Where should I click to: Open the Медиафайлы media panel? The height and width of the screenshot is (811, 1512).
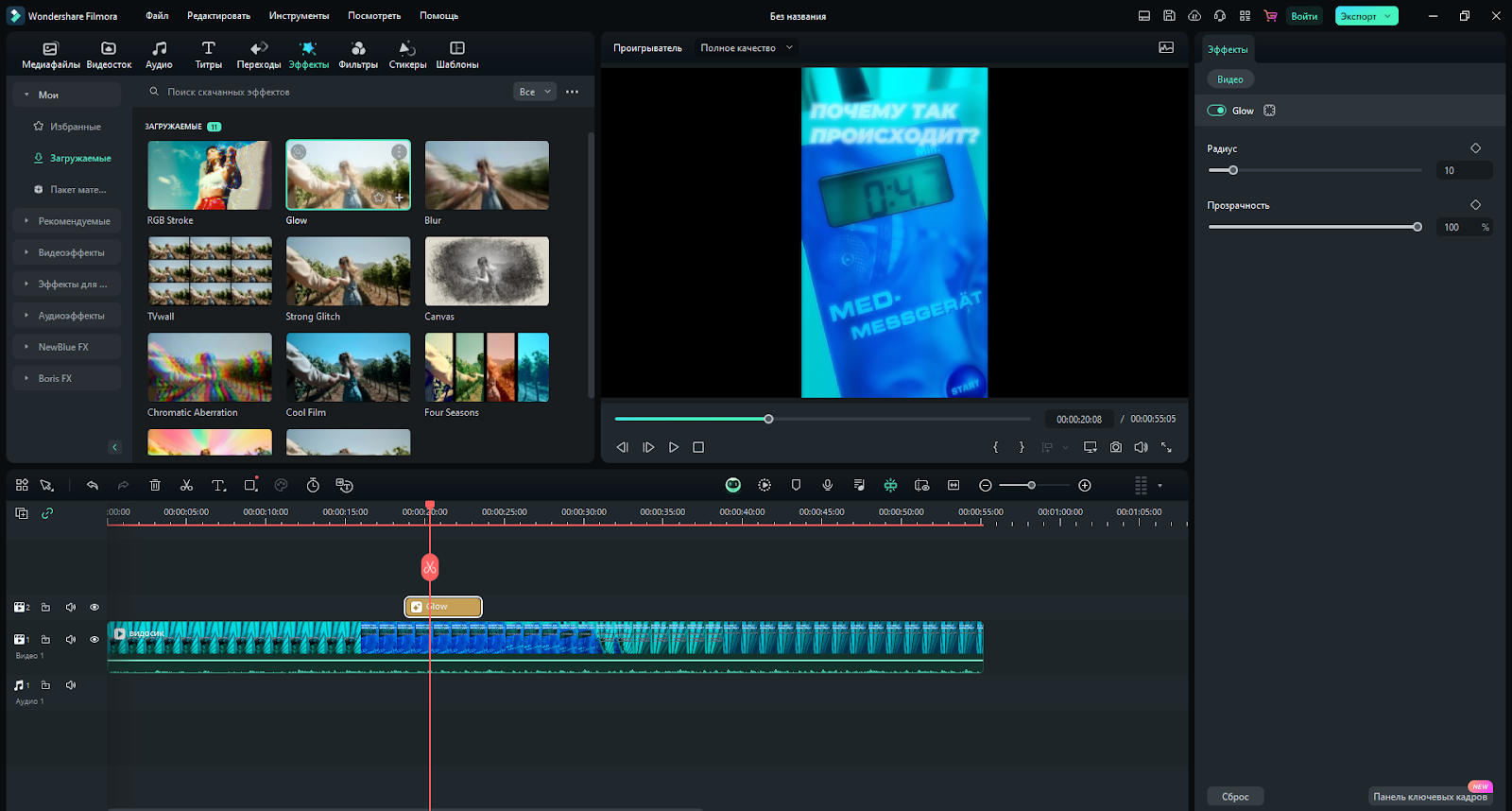click(x=51, y=55)
